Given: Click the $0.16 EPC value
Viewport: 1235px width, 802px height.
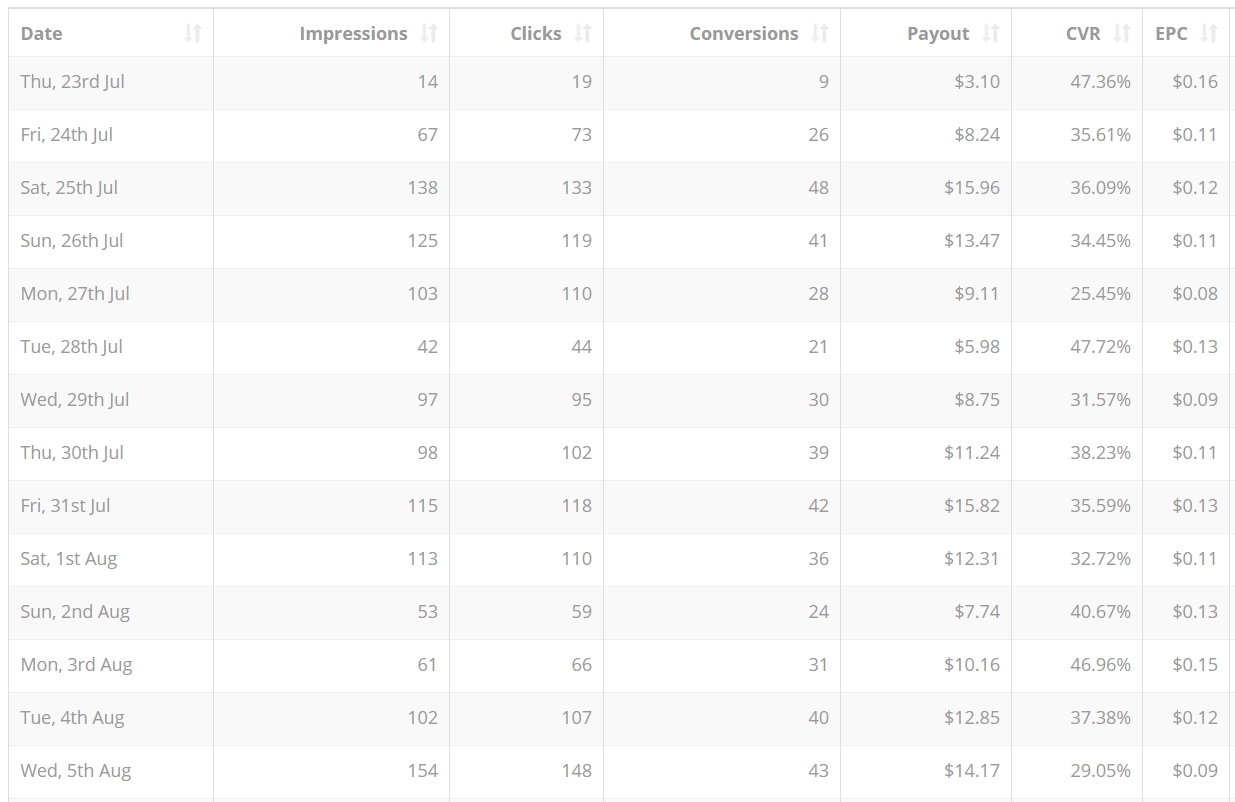Looking at the screenshot, I should (1195, 82).
